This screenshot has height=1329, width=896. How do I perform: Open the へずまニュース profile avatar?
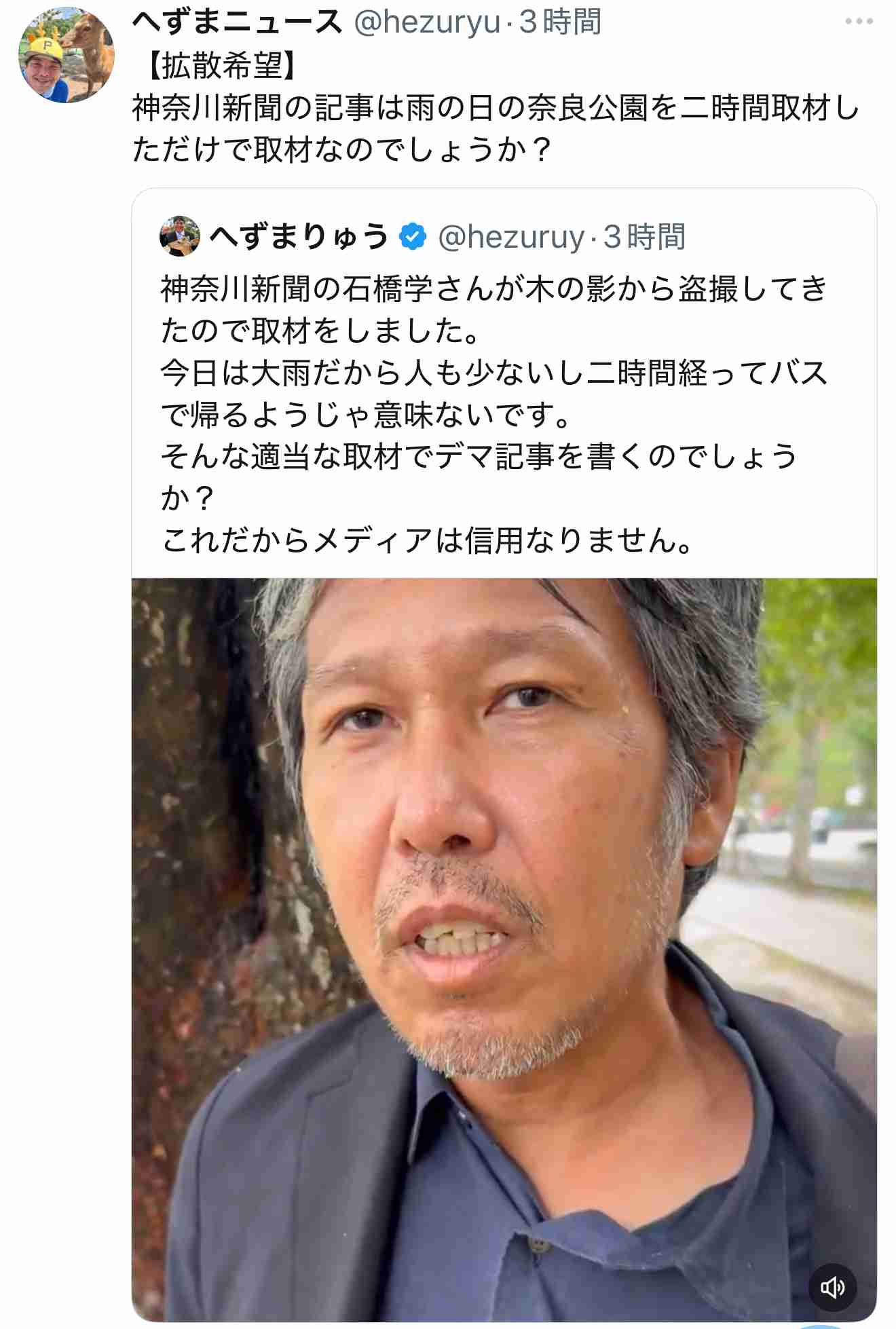[67, 56]
